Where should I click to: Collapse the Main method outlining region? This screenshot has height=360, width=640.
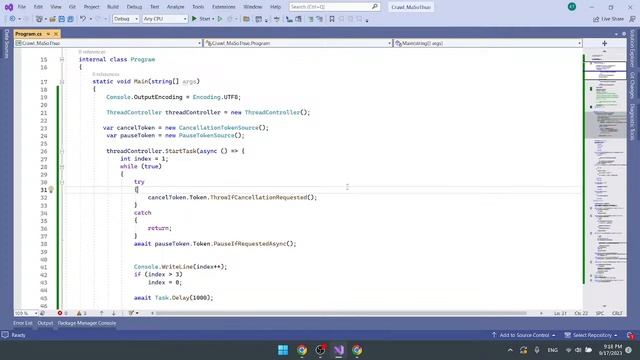point(62,82)
